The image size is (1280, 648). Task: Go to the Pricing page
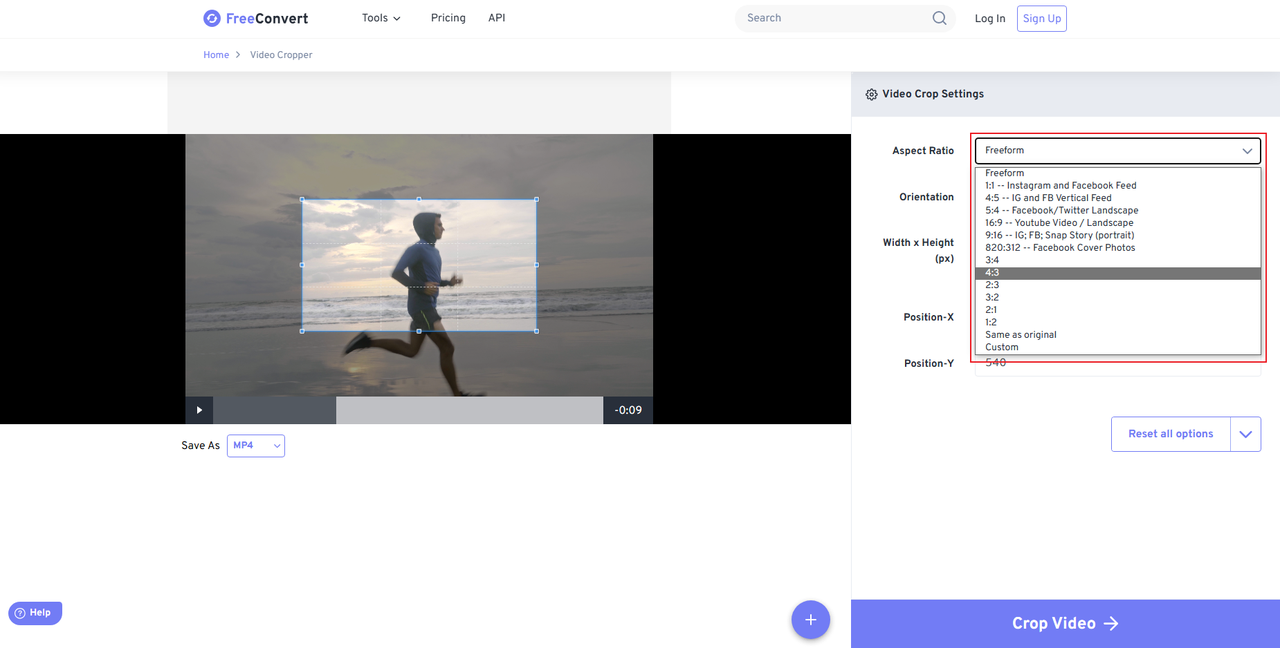coord(448,18)
